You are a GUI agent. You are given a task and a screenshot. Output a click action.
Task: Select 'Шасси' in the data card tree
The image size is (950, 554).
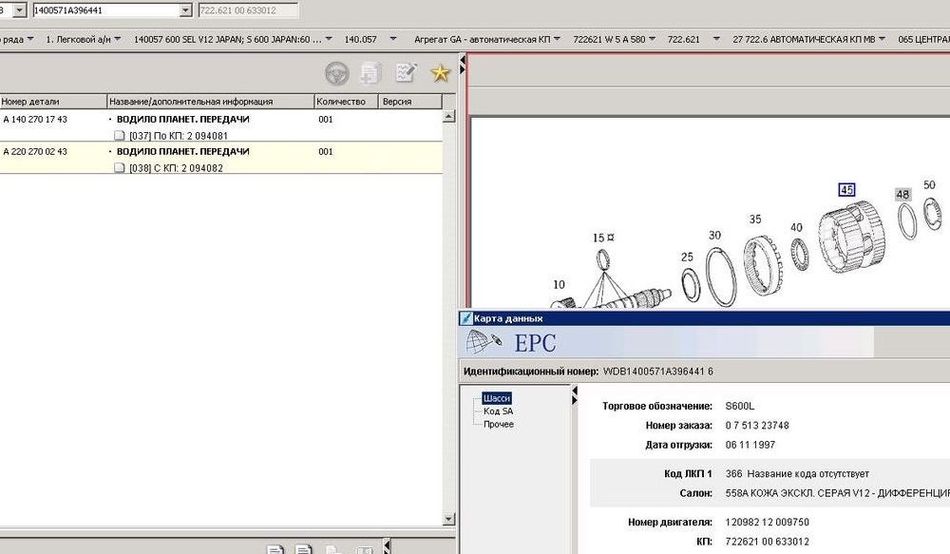496,398
